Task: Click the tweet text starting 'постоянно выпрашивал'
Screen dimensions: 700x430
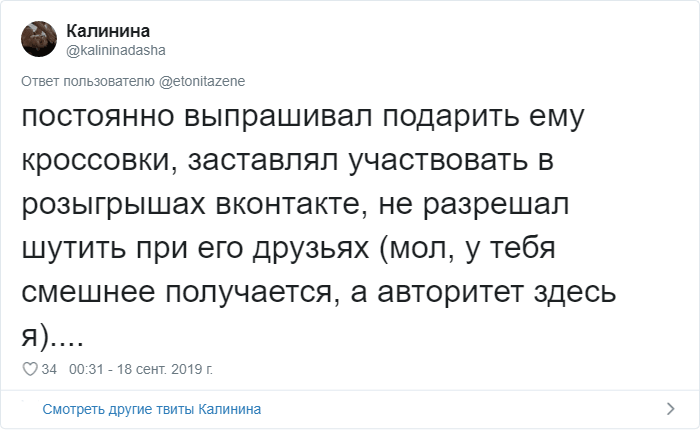Action: coord(300,117)
